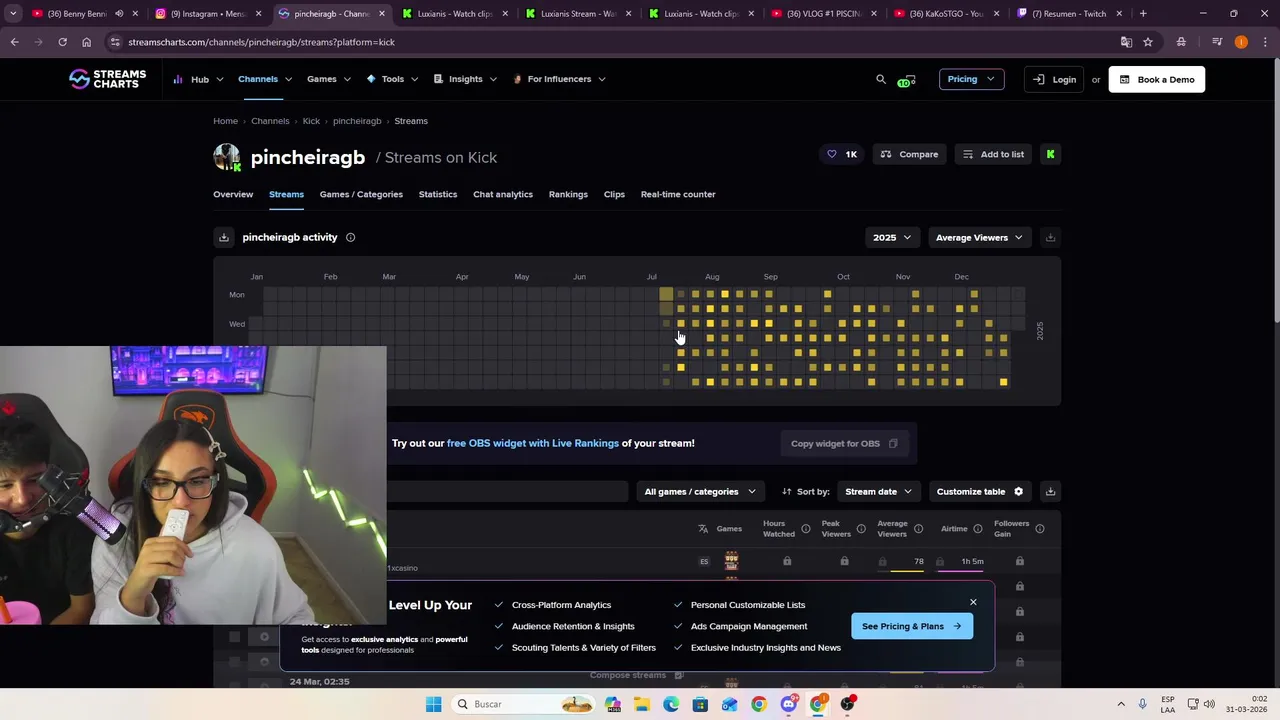Click the language column icon in table header

coord(703,528)
